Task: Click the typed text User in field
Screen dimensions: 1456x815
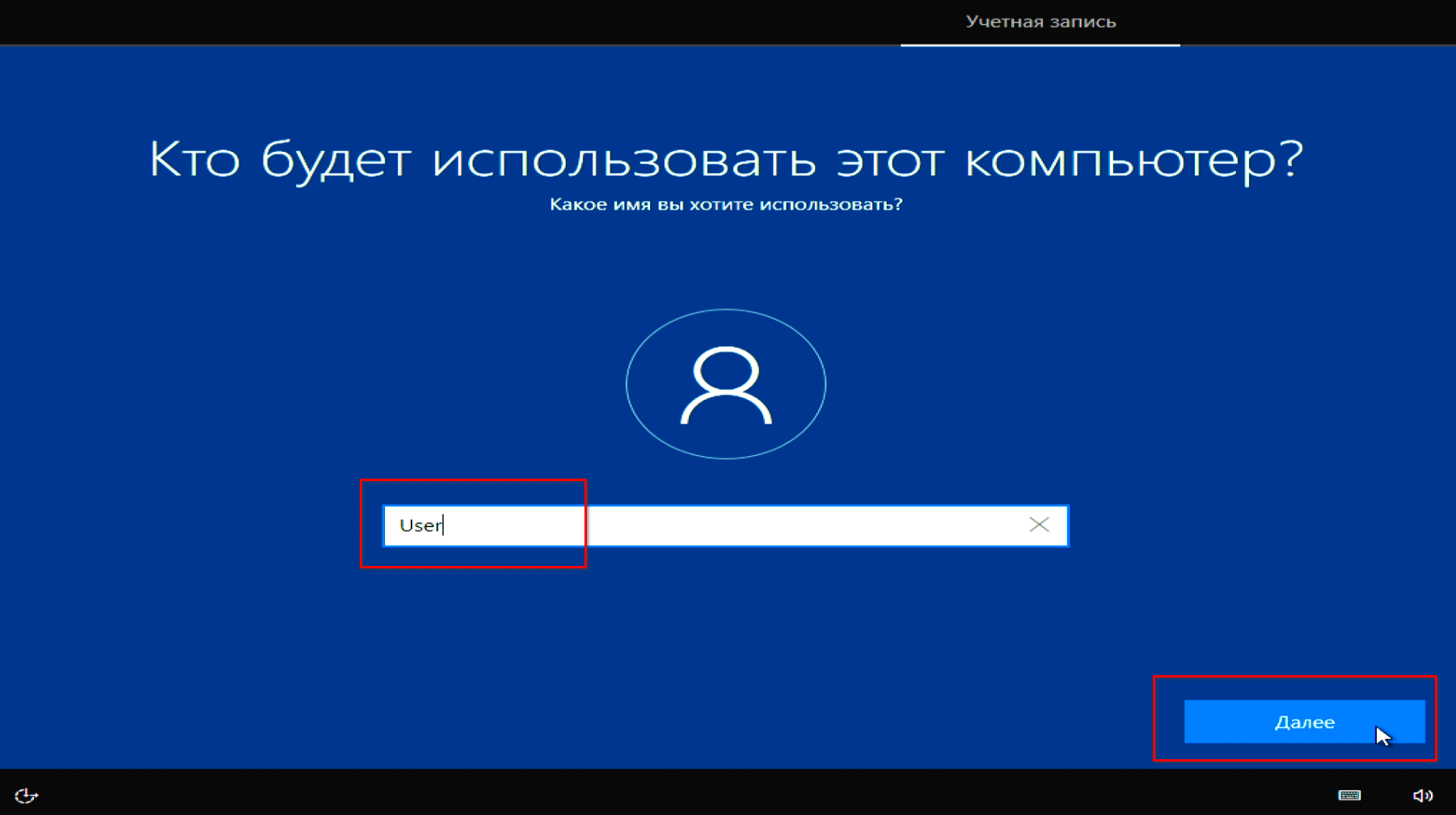Action: (x=420, y=526)
